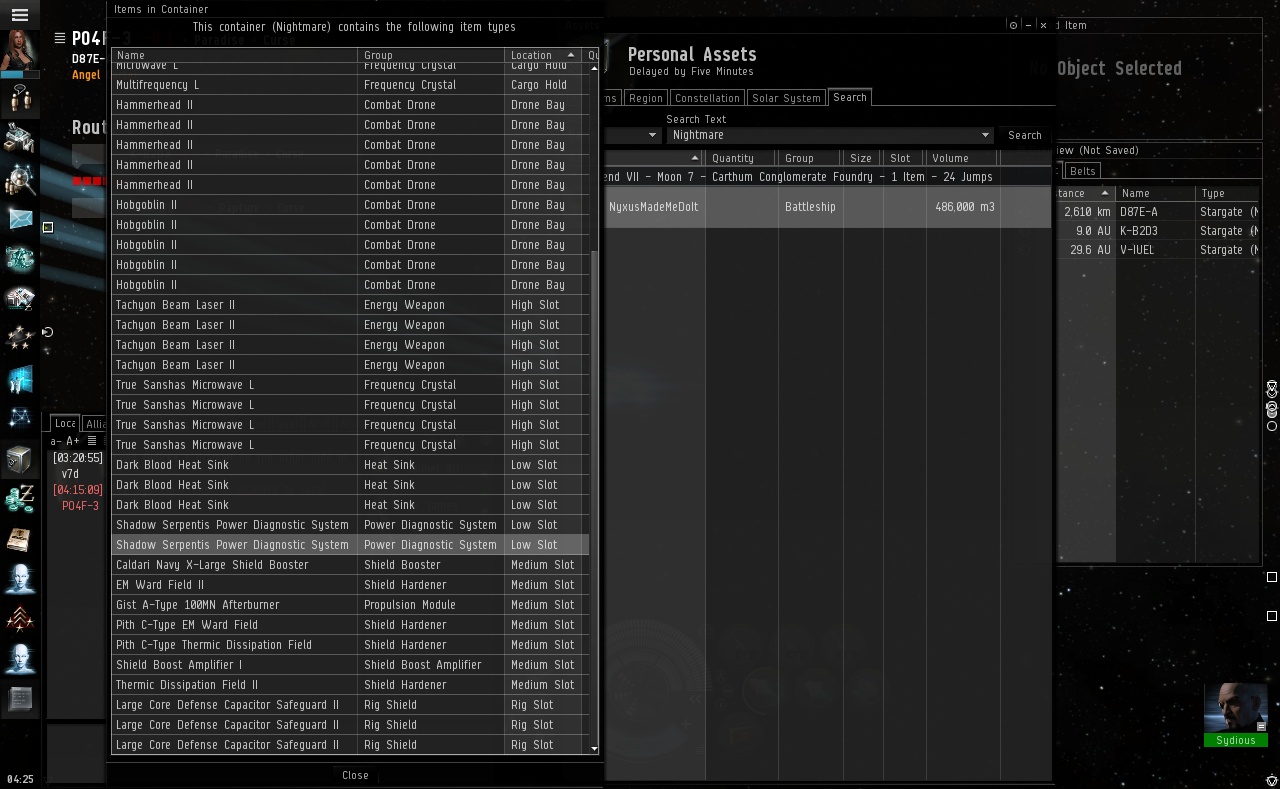The height and width of the screenshot is (789, 1280).
Task: Minimize the Personal Assets window
Action: [1028, 25]
